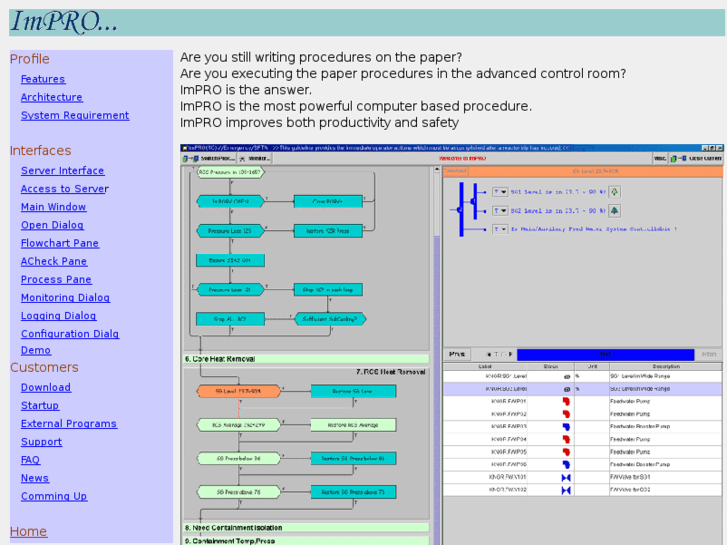The width and height of the screenshot is (727, 545).
Task: Click the 8. Need Containment Isolation section bar
Action: pos(306,528)
